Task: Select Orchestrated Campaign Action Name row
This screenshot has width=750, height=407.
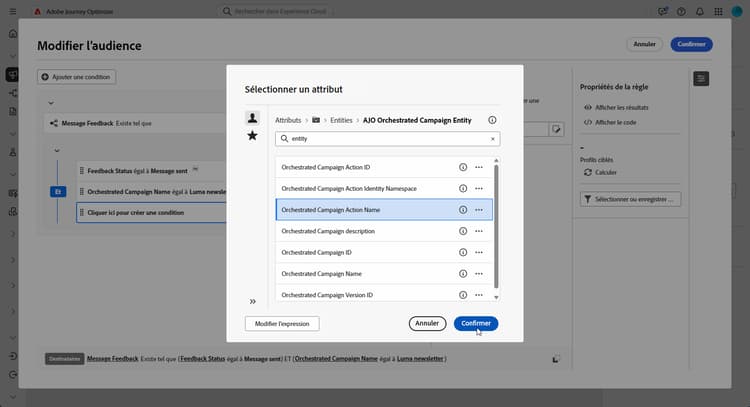Action: tap(384, 210)
